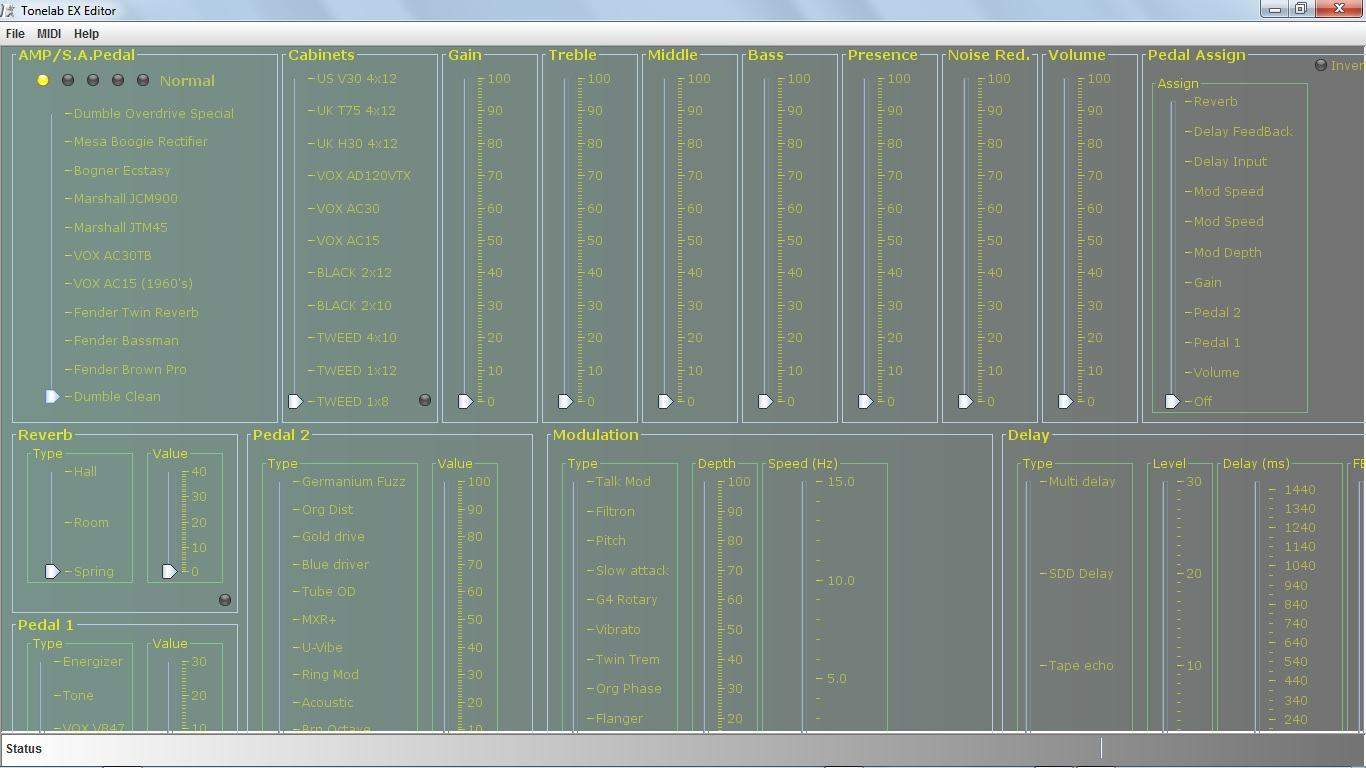Open the MIDI menu
1366x768 pixels.
[x=49, y=34]
